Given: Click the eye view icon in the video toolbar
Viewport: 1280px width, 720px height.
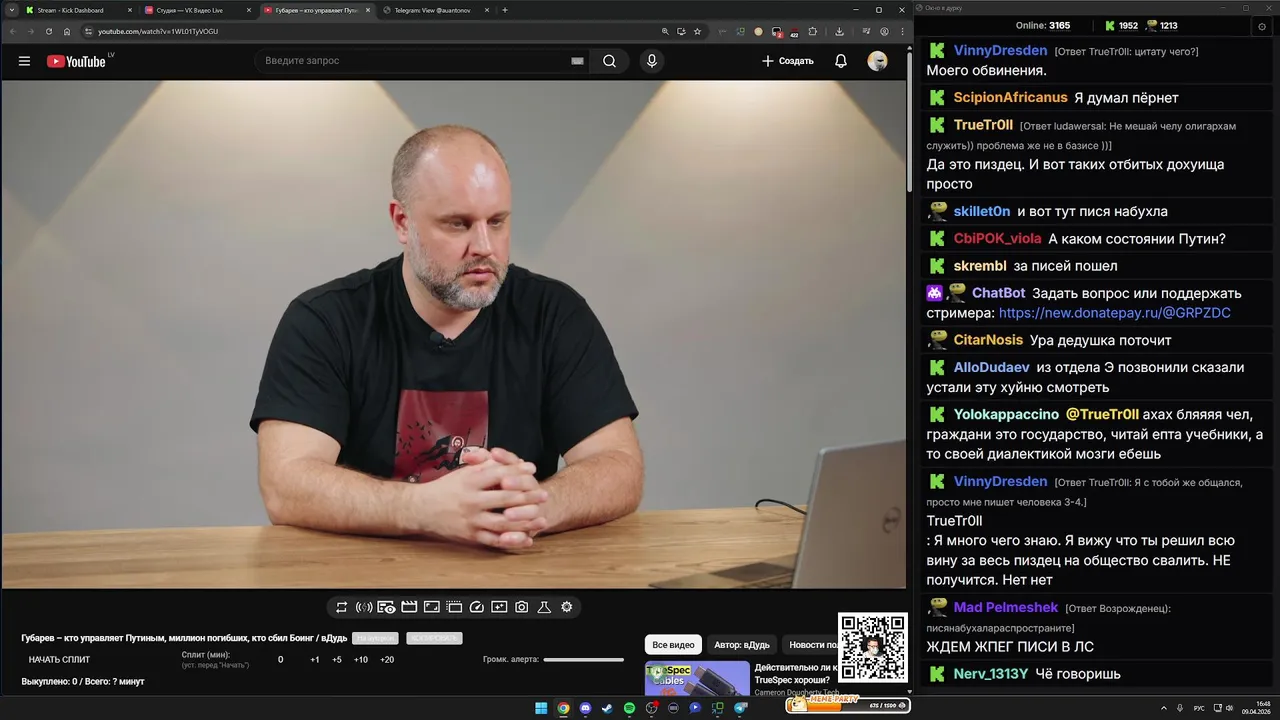Looking at the screenshot, I should 386,607.
